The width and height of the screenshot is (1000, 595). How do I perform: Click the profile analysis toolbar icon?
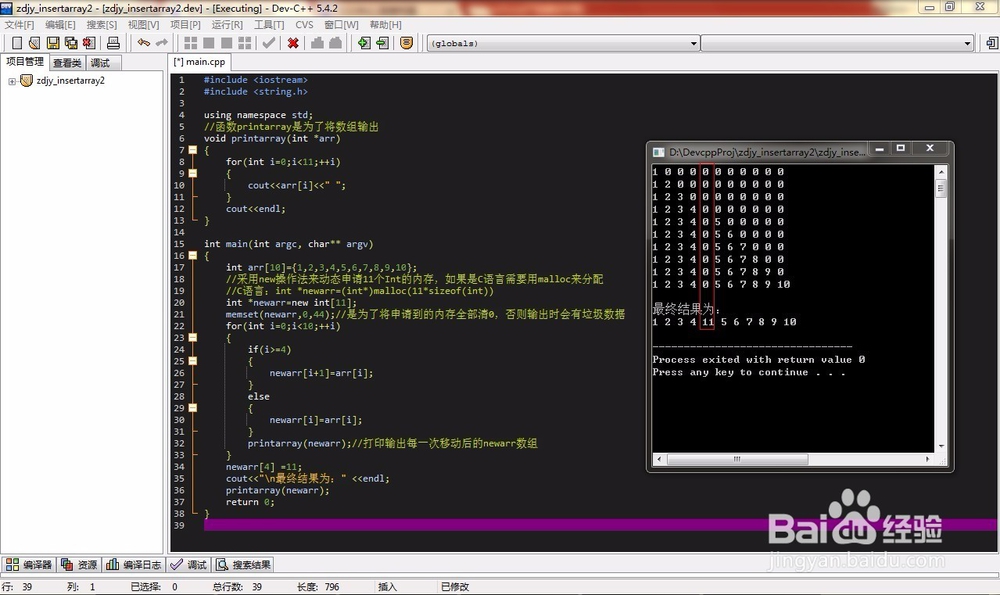coord(317,43)
